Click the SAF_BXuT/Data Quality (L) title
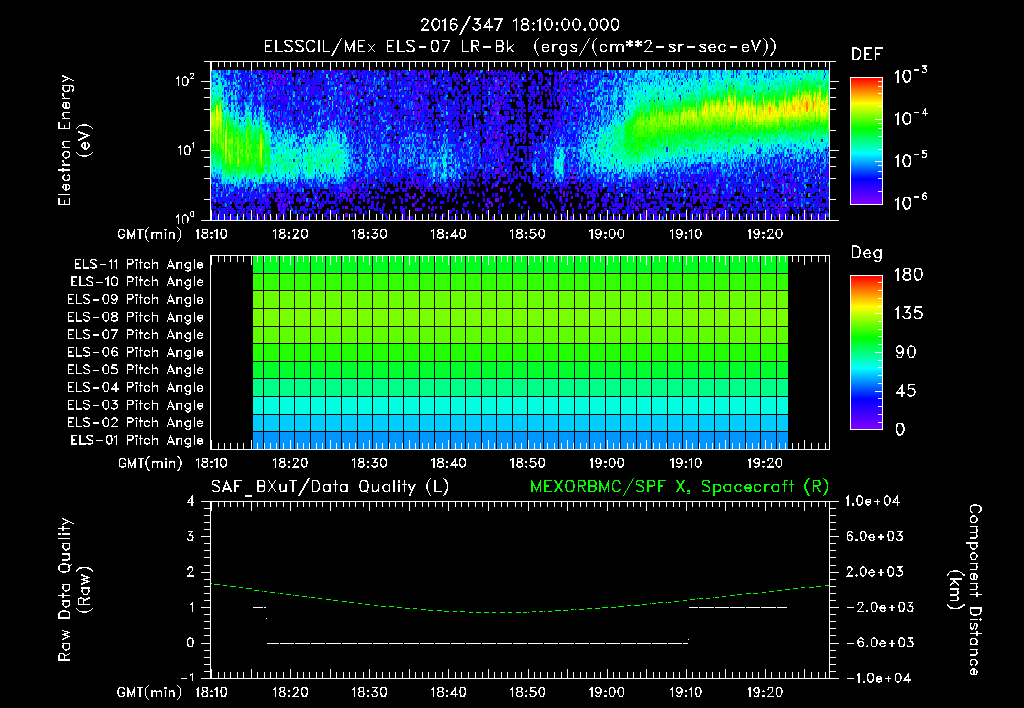This screenshot has height=708, width=1024. 330,487
